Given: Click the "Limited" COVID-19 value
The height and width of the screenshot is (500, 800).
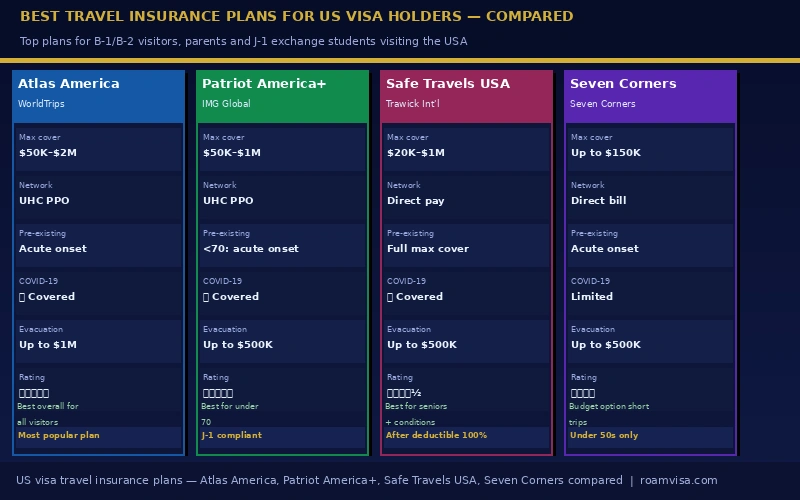Looking at the screenshot, I should coord(592,296).
